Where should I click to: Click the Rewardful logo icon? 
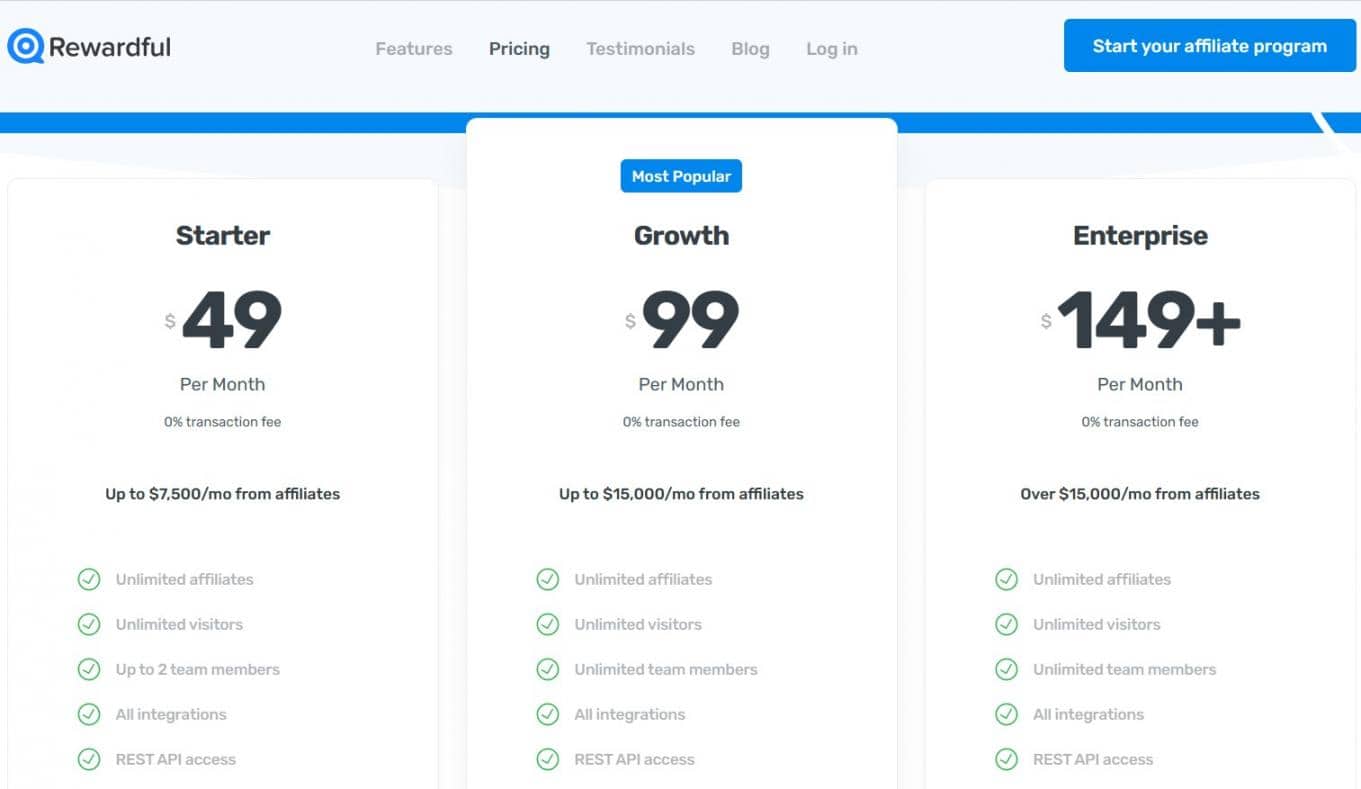pos(26,46)
